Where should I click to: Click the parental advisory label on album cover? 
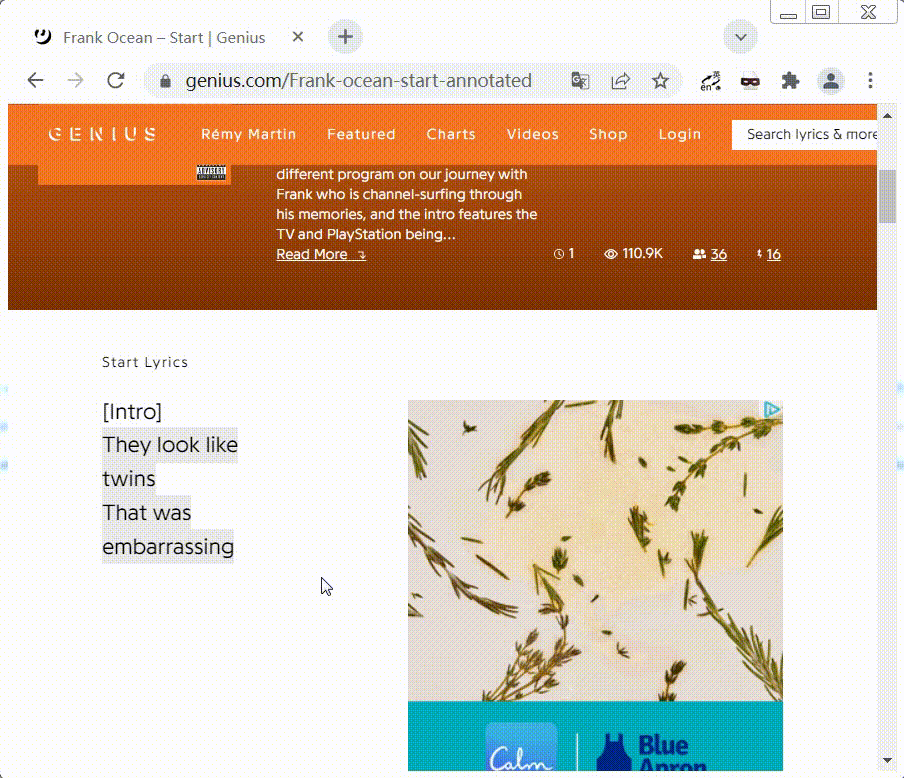point(211,172)
